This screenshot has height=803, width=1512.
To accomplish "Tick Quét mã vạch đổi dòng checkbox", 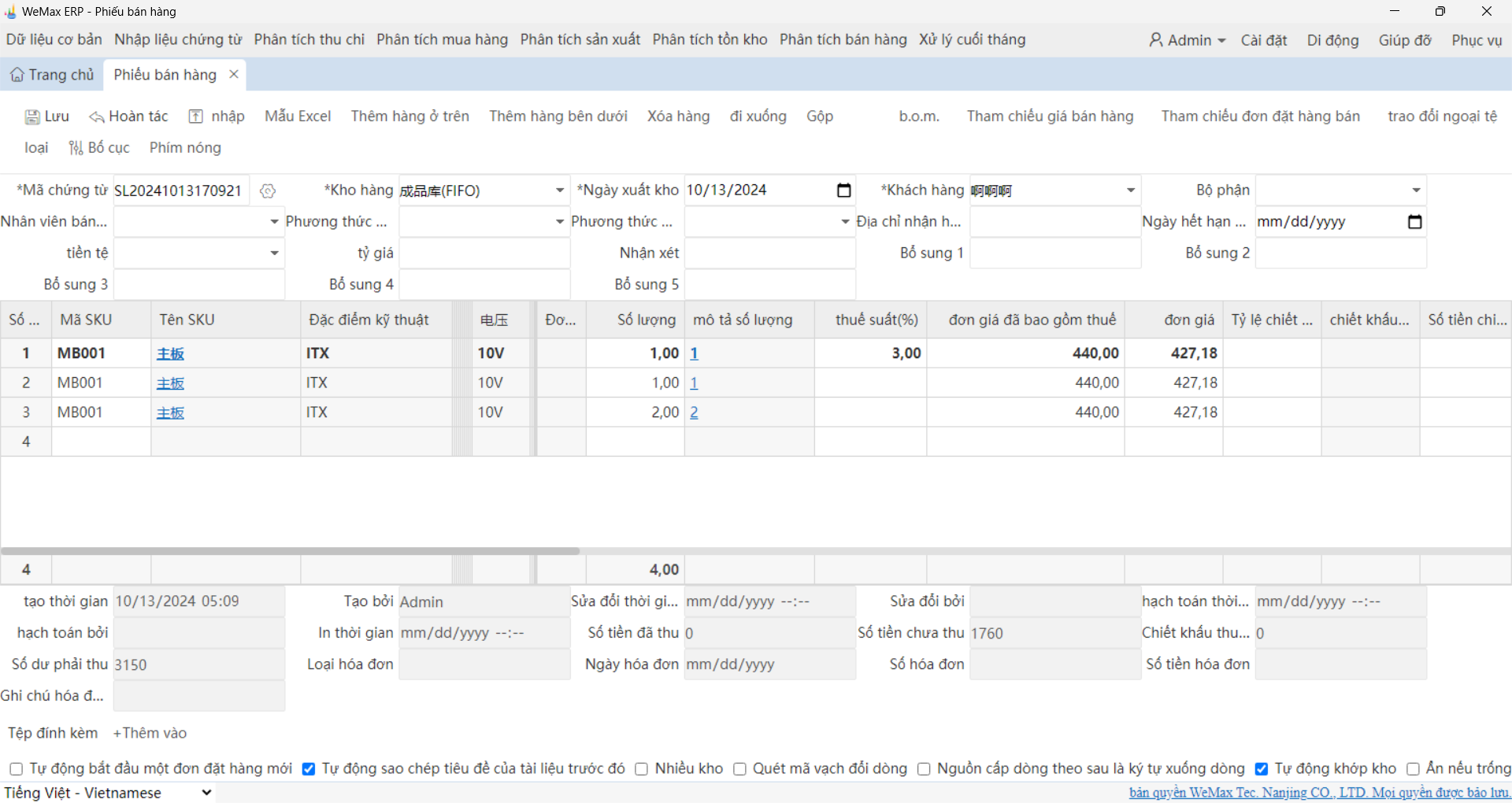I will point(739,769).
